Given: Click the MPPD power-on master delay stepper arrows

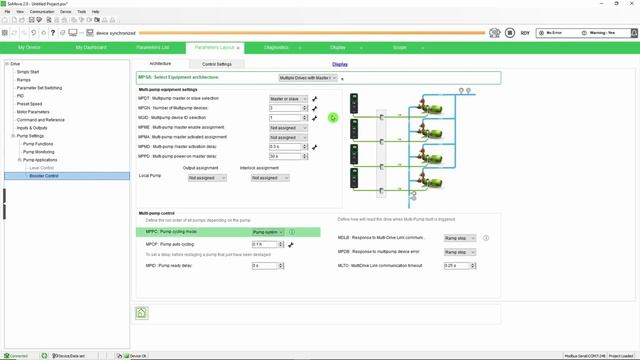Looking at the screenshot, I should click(304, 156).
